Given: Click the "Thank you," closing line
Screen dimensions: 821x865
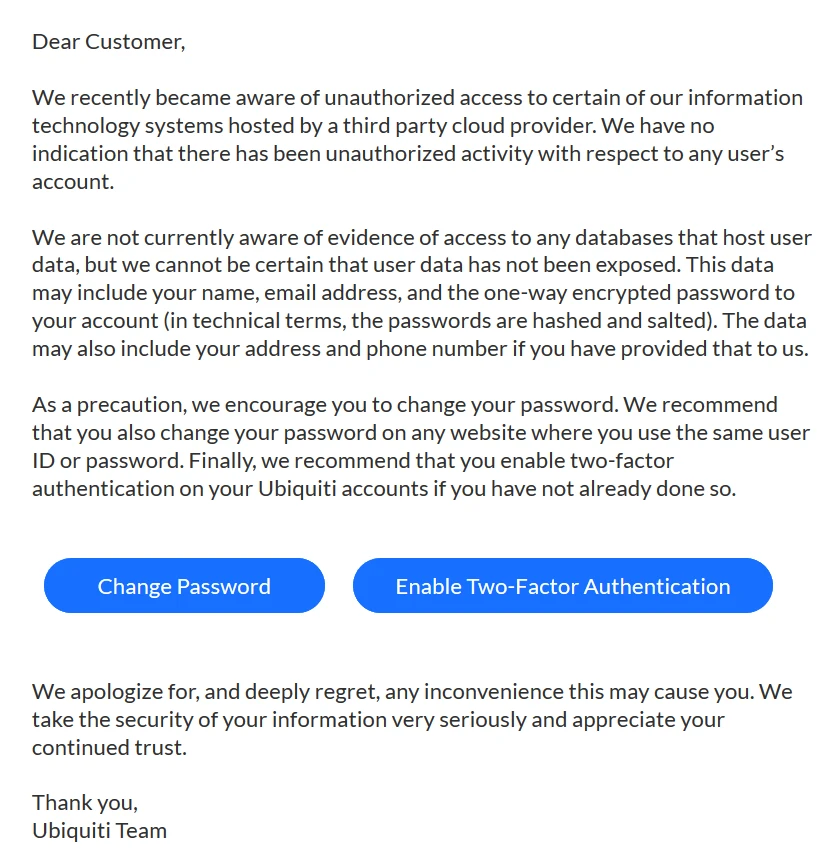Looking at the screenshot, I should pos(85,802).
